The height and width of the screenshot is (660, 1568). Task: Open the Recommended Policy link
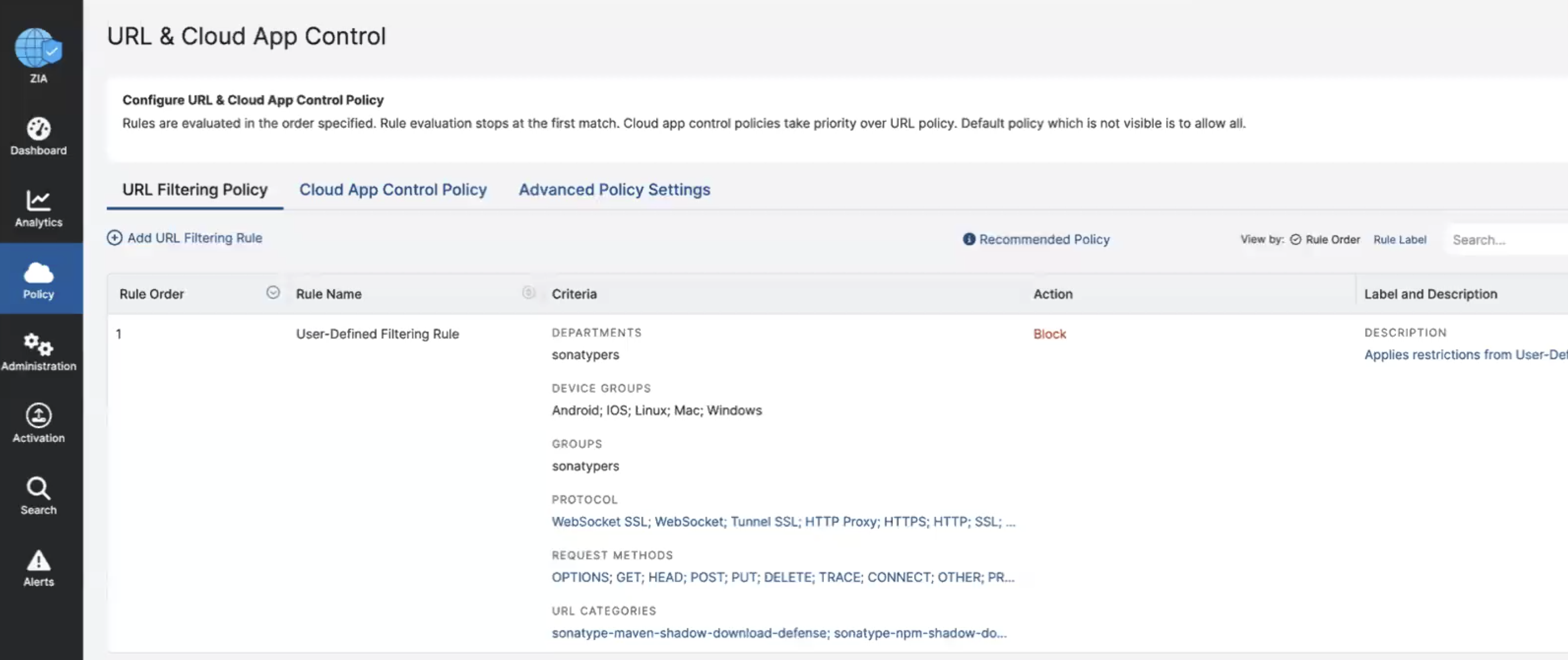tap(1044, 239)
